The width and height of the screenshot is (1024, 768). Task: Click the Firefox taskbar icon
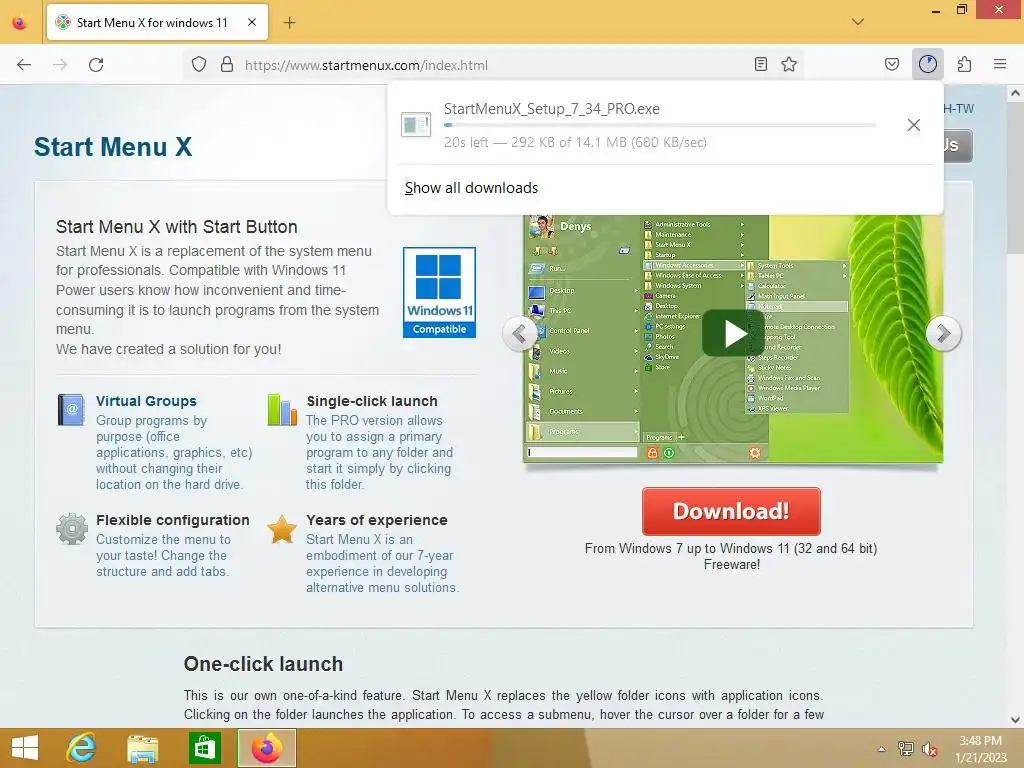pos(266,748)
